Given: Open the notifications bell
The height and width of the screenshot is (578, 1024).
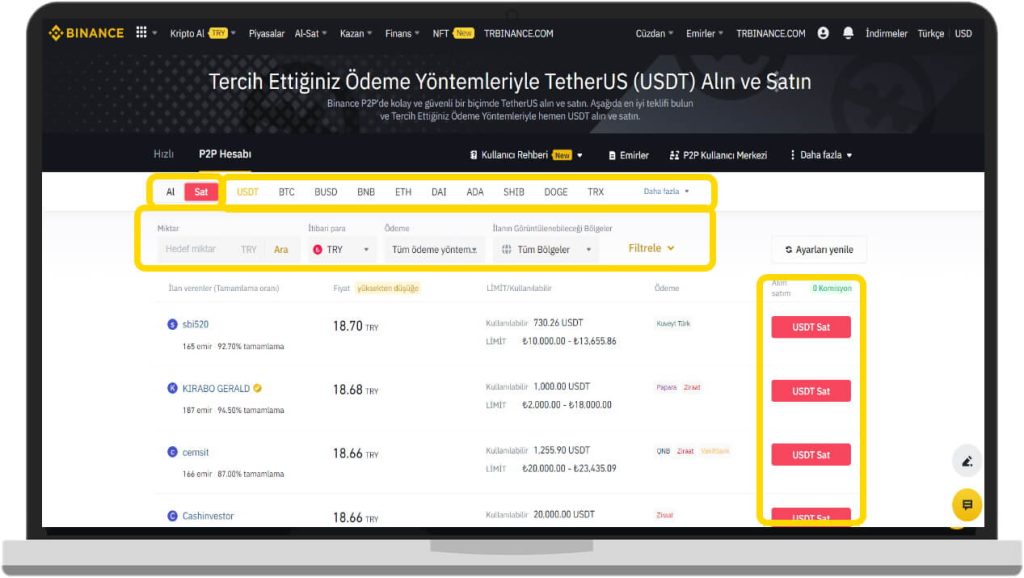Looking at the screenshot, I should pyautogui.click(x=848, y=33).
